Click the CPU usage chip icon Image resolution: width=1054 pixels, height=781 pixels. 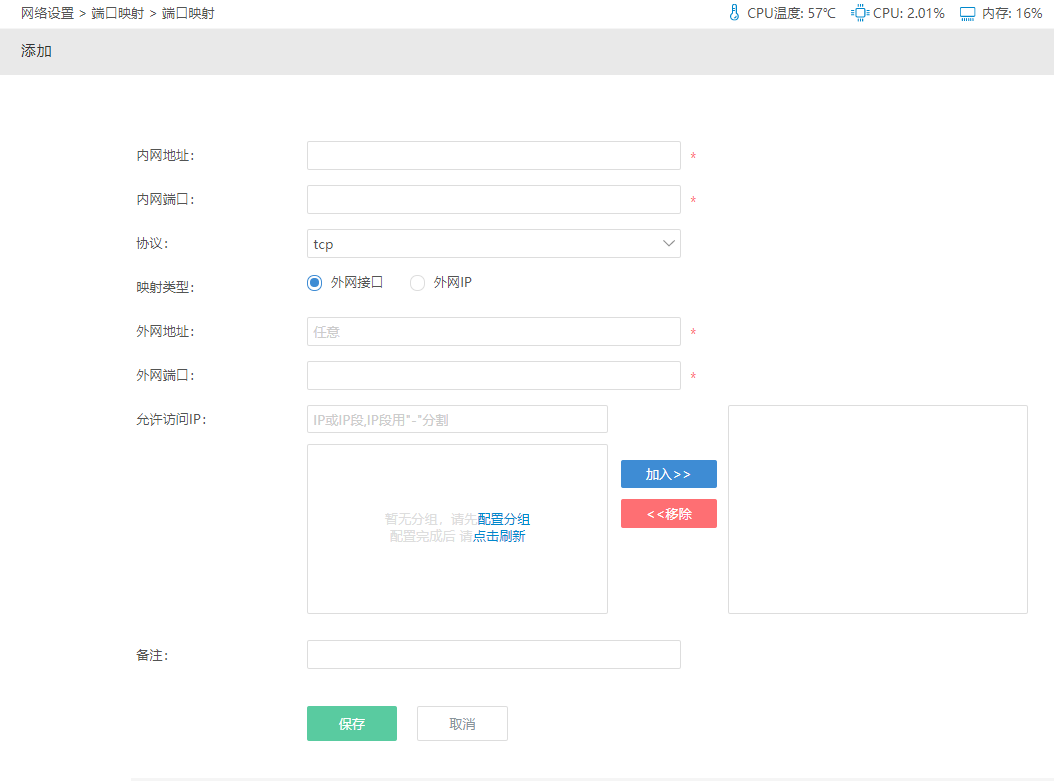click(858, 12)
